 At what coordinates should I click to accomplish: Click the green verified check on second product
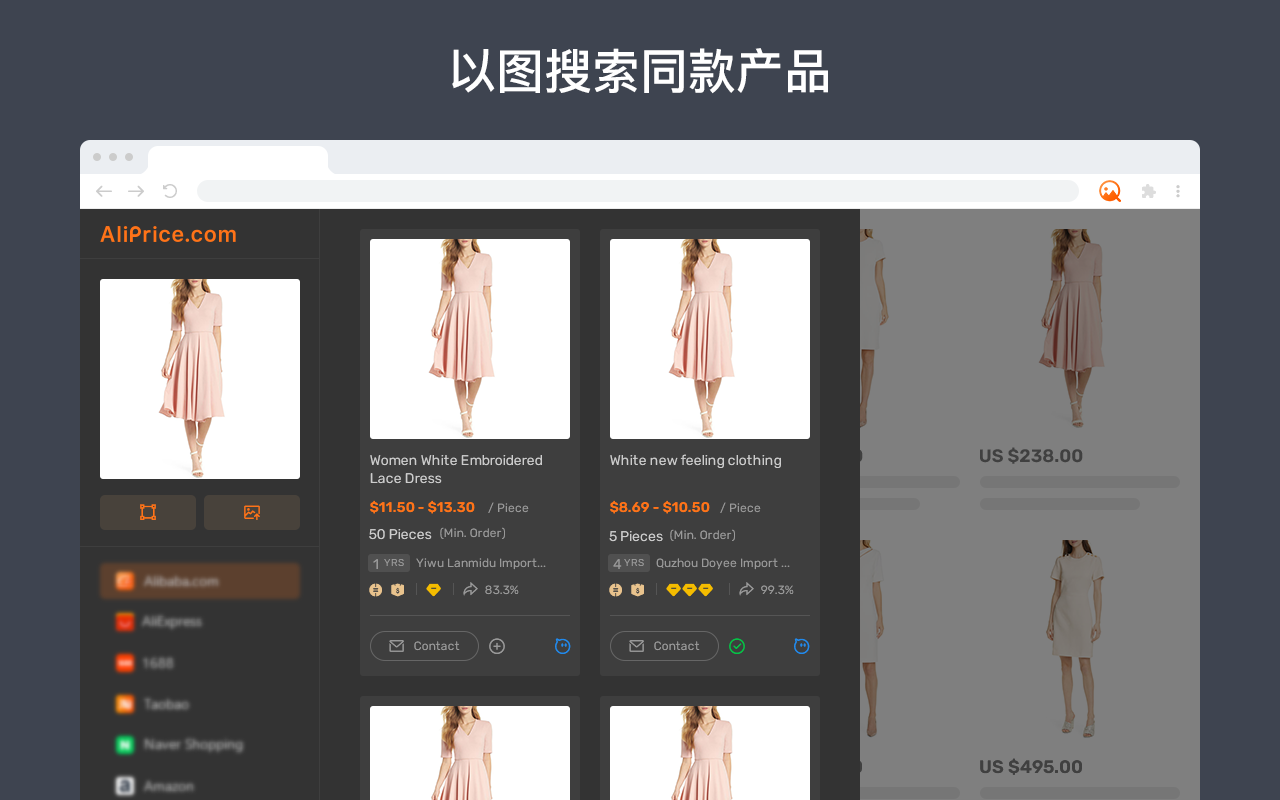coord(737,645)
